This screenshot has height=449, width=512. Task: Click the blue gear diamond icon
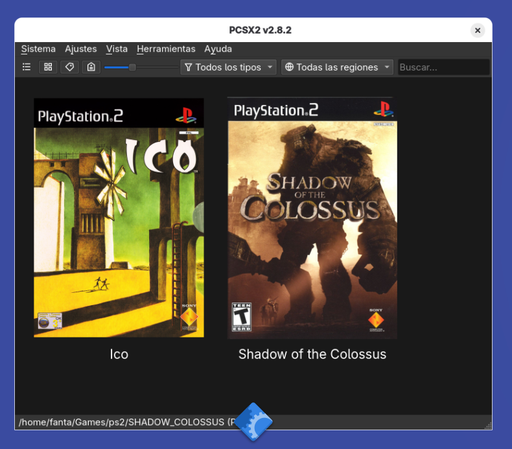(x=254, y=422)
